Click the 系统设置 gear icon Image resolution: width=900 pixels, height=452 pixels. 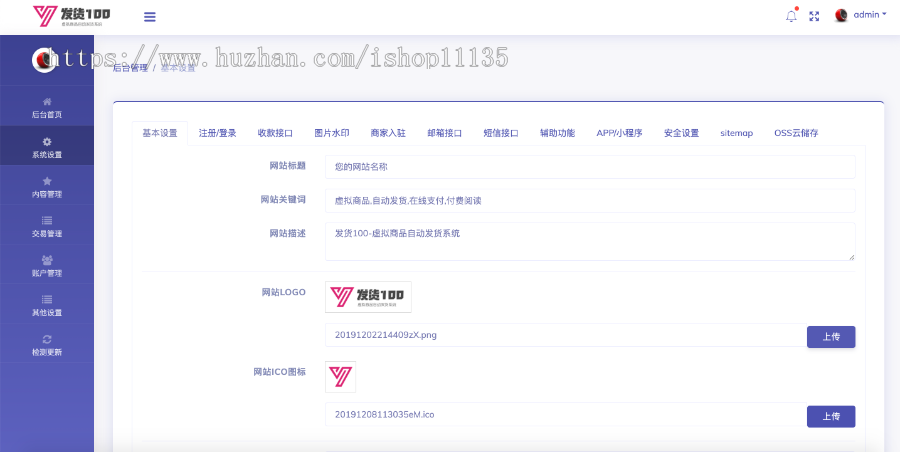pyautogui.click(x=47, y=141)
